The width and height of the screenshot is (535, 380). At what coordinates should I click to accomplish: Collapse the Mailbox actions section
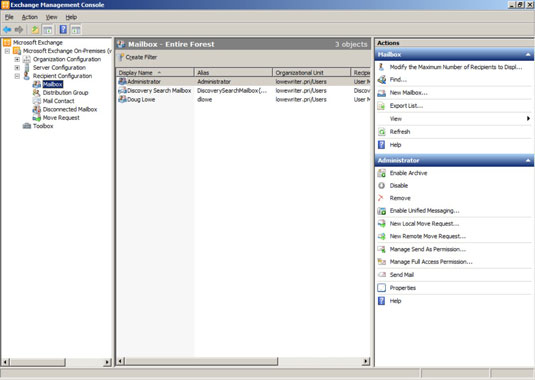click(528, 55)
